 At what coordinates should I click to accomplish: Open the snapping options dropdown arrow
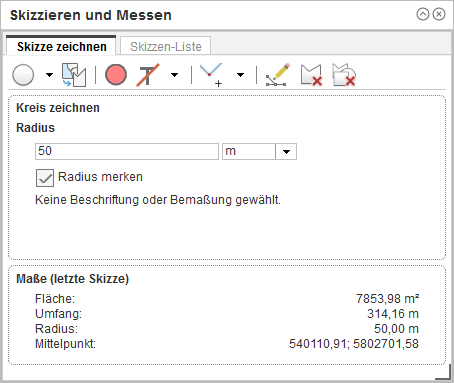coord(240,75)
